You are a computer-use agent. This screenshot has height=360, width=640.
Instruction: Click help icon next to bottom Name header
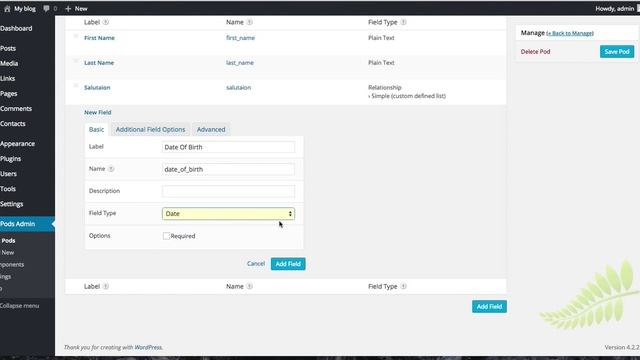(x=249, y=286)
